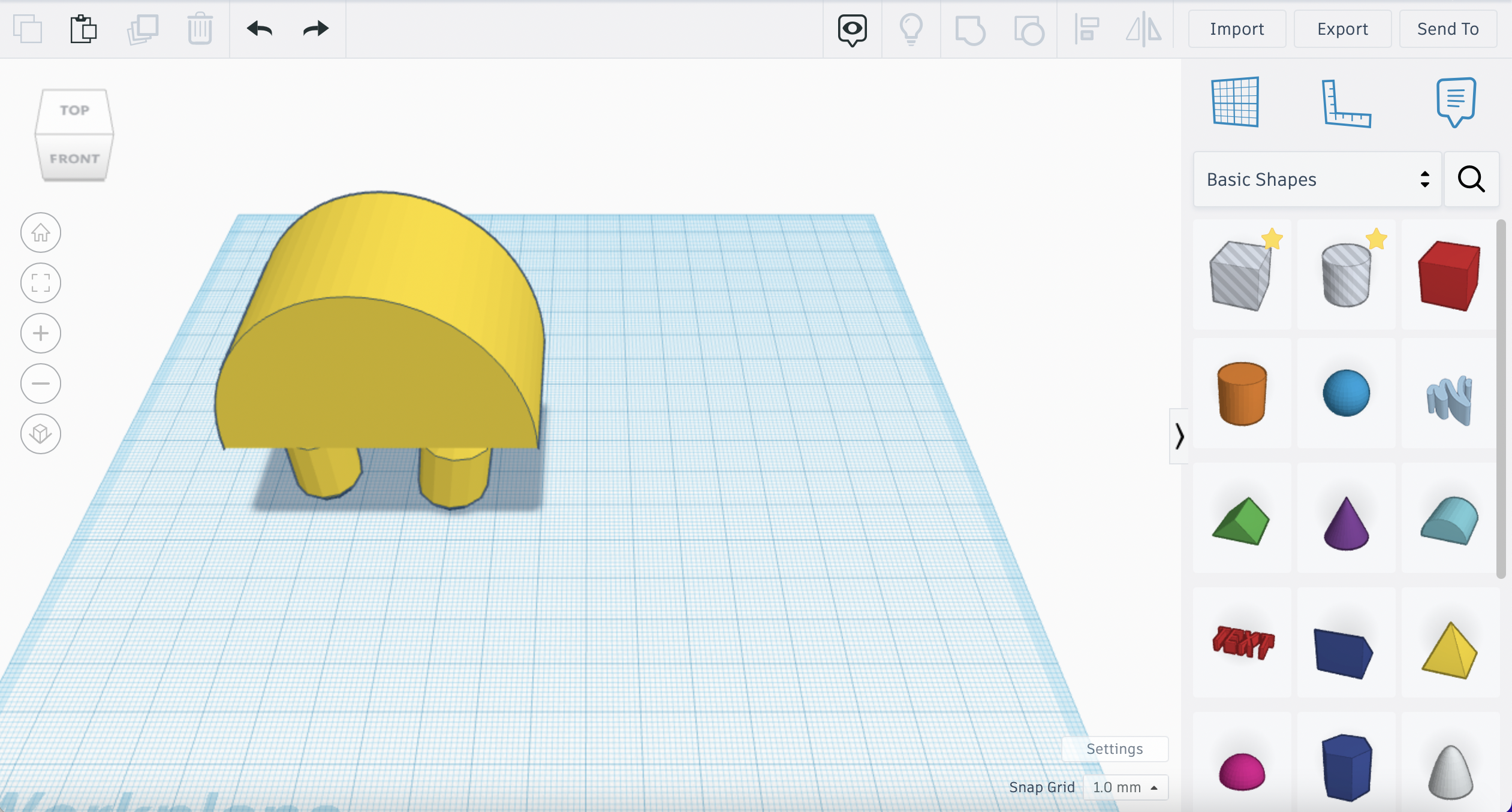Screen dimensions: 1512x812
Task: Select the Notes tab panel icon
Action: [1455, 100]
